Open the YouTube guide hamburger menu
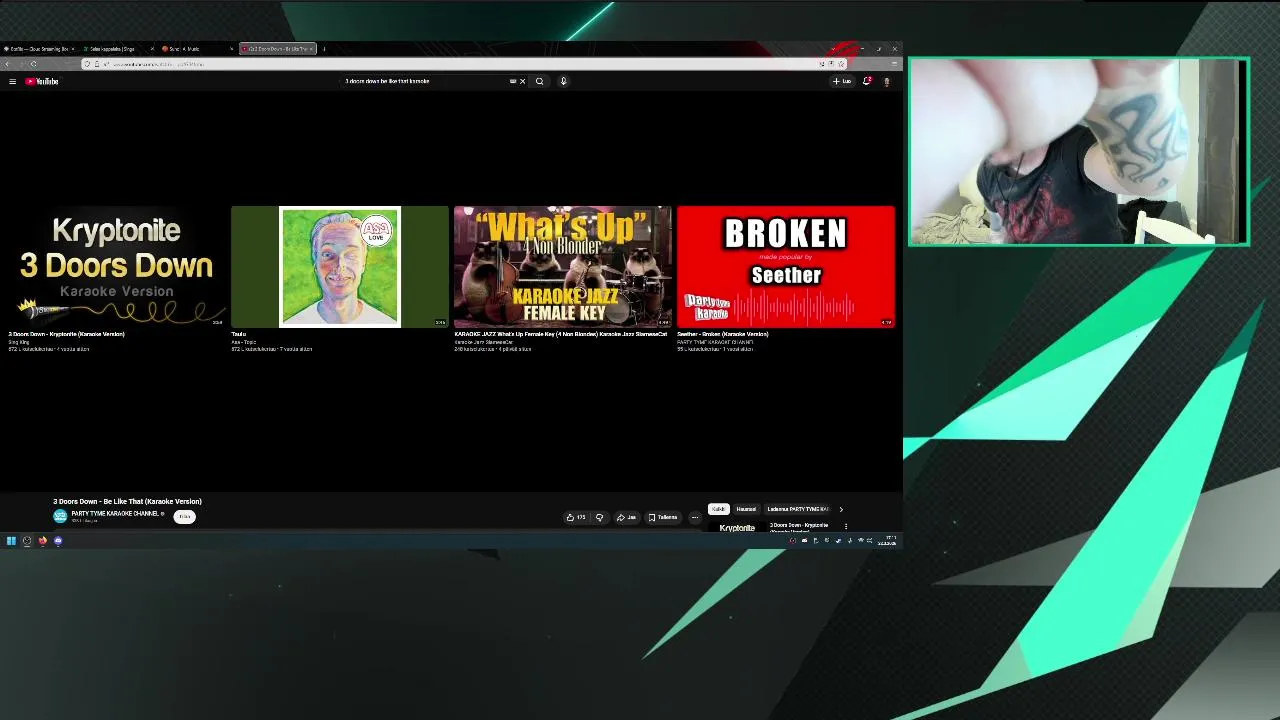Viewport: 1280px width, 720px height. pyautogui.click(x=12, y=81)
